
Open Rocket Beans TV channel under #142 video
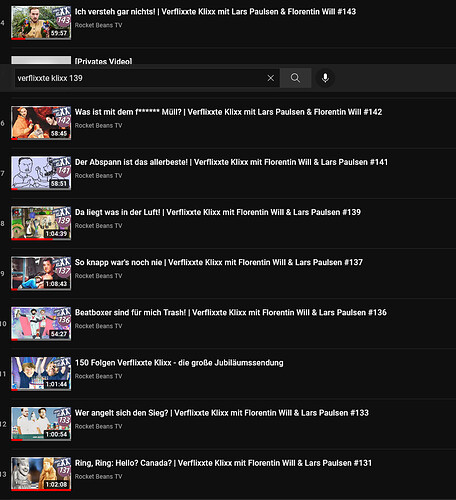pyautogui.click(x=98, y=126)
